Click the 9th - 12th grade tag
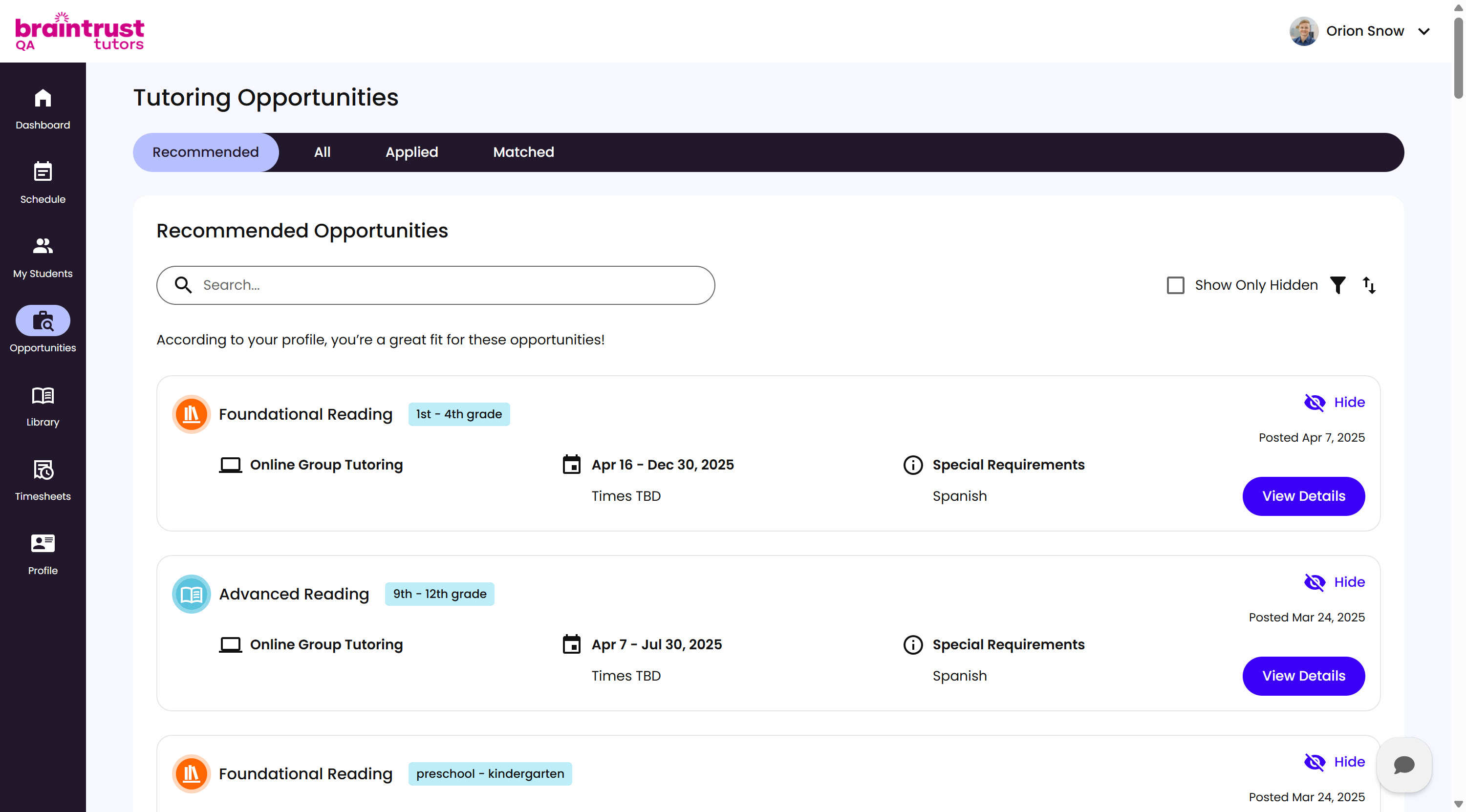The height and width of the screenshot is (812, 1466). point(439,594)
